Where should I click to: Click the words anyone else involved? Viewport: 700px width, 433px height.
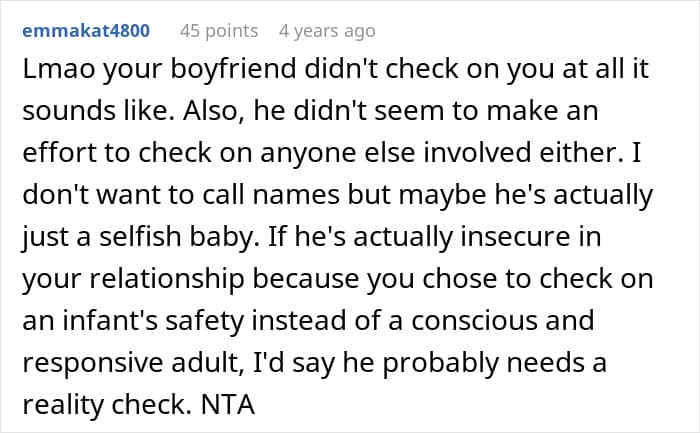click(396, 153)
